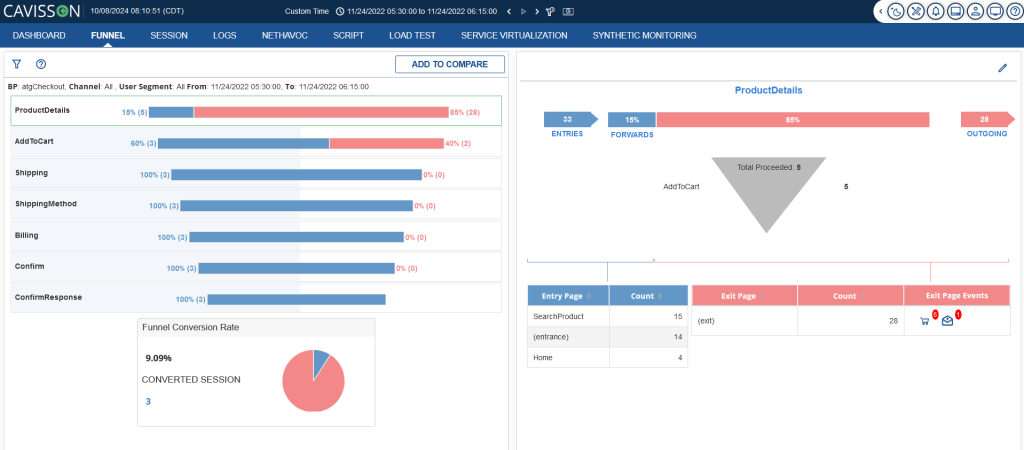Click the clock icon beside Custom Time
Screen dimensions: 1024x450
pos(340,12)
